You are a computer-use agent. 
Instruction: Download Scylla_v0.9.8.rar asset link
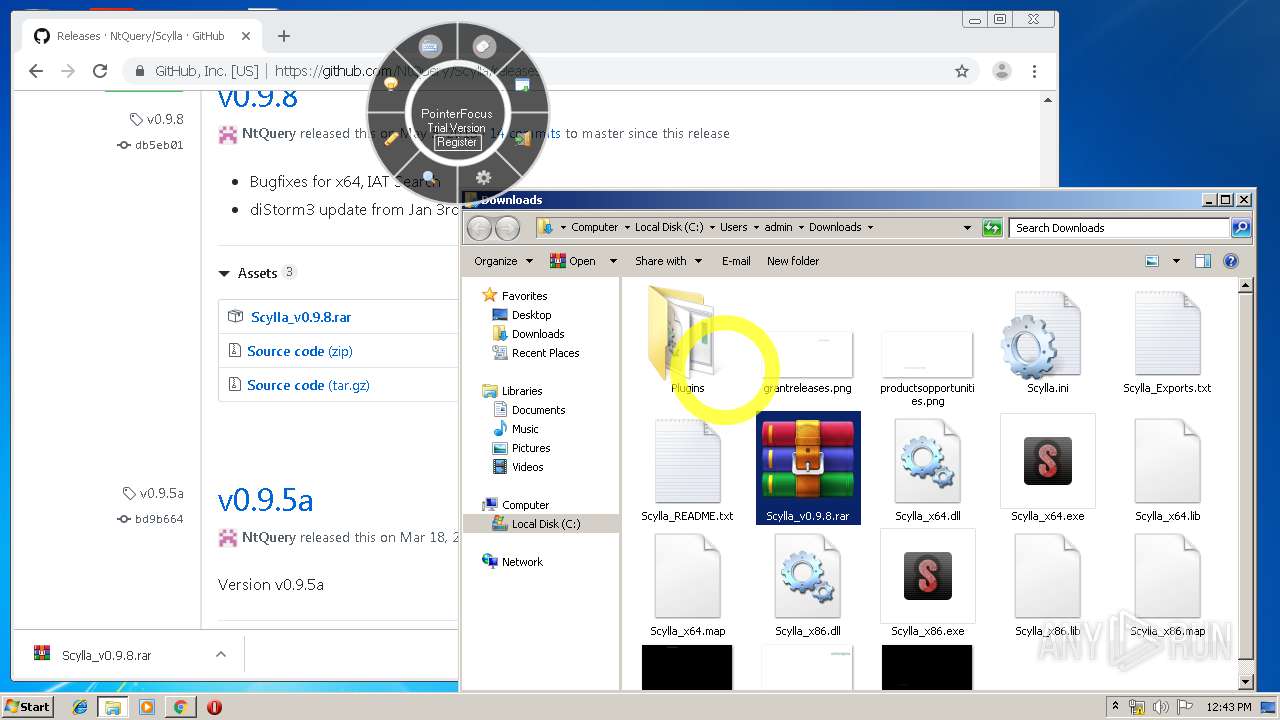click(x=301, y=317)
